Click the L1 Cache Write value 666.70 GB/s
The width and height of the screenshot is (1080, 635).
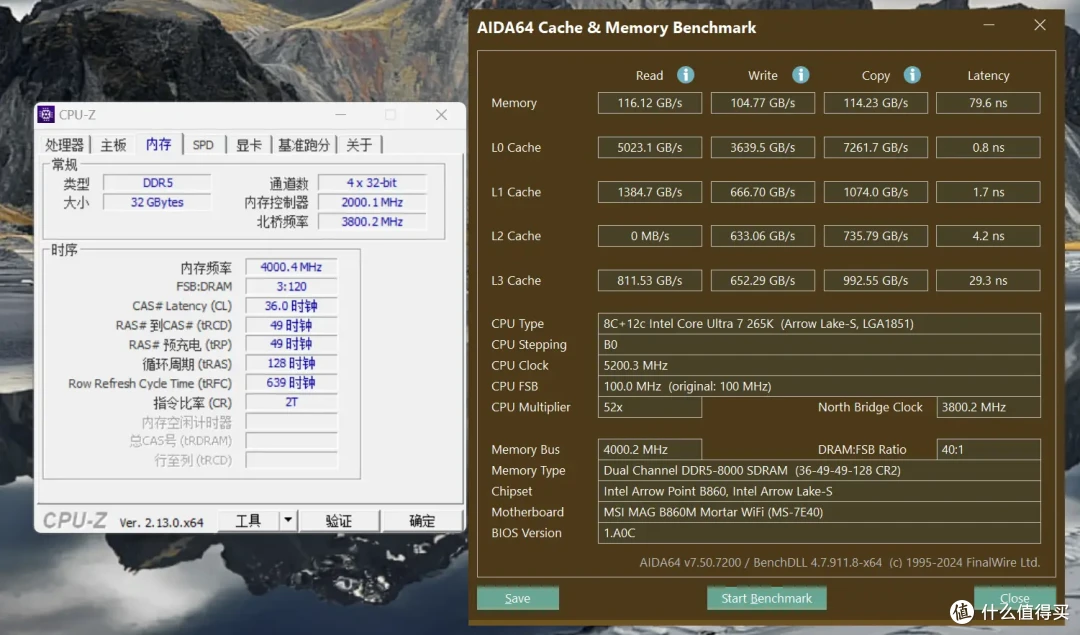pos(762,191)
